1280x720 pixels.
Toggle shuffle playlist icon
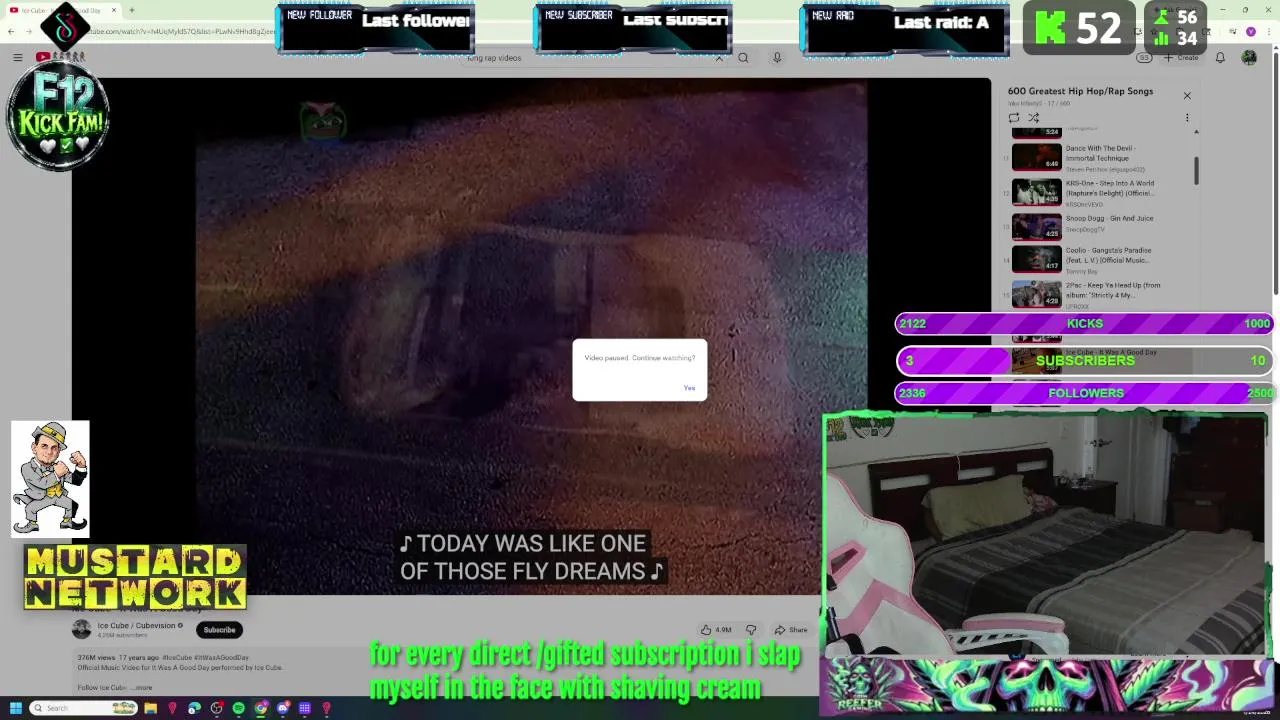[1034, 118]
